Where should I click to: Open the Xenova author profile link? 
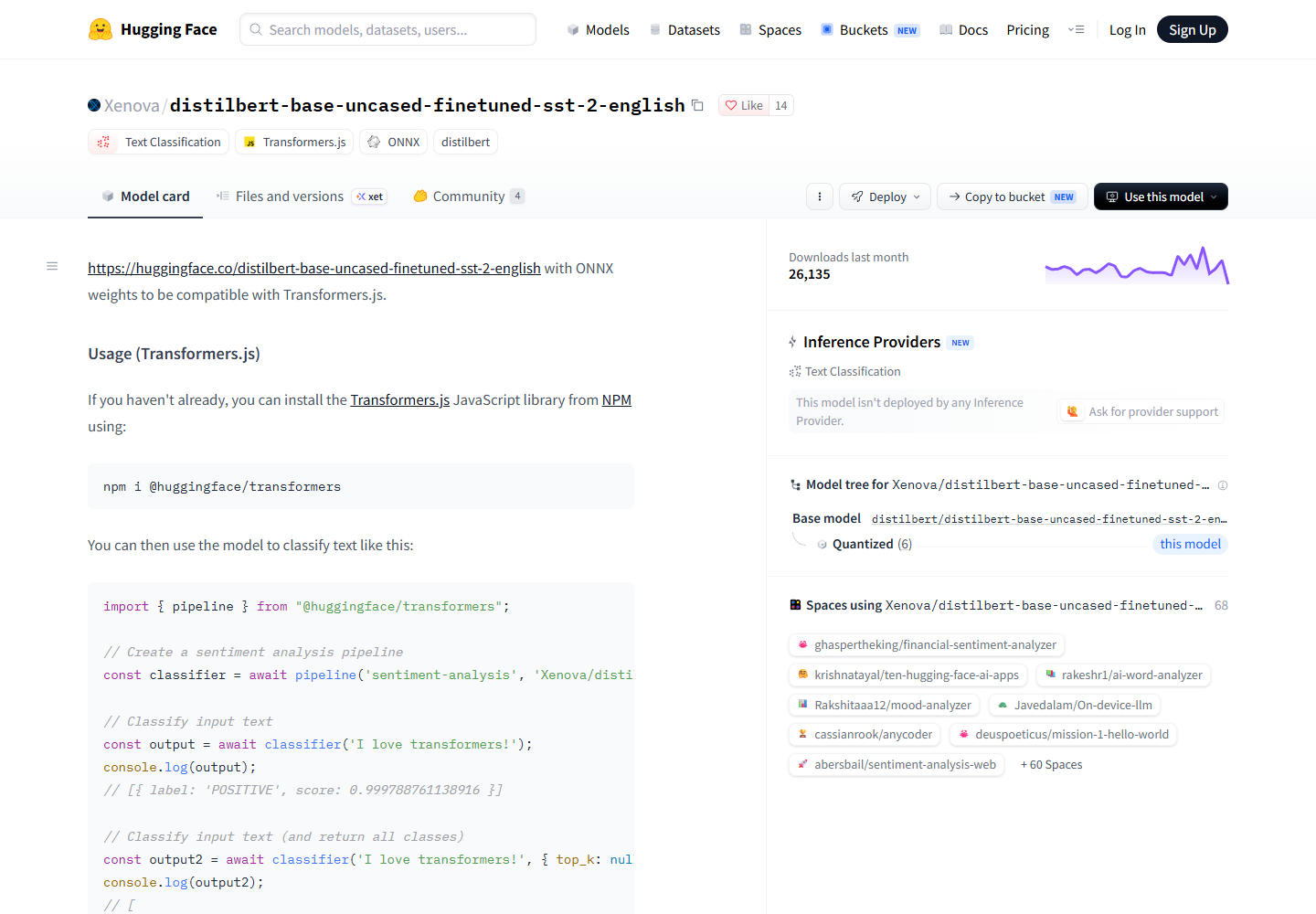click(132, 105)
